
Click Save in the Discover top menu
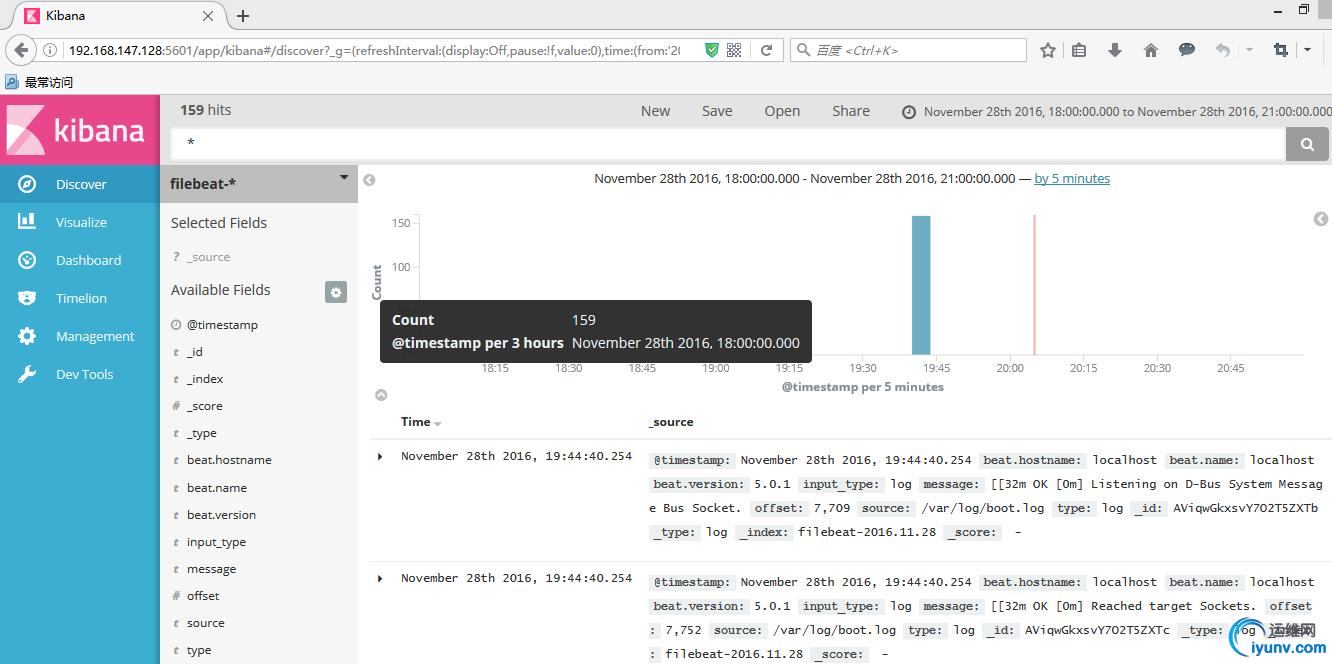(717, 111)
